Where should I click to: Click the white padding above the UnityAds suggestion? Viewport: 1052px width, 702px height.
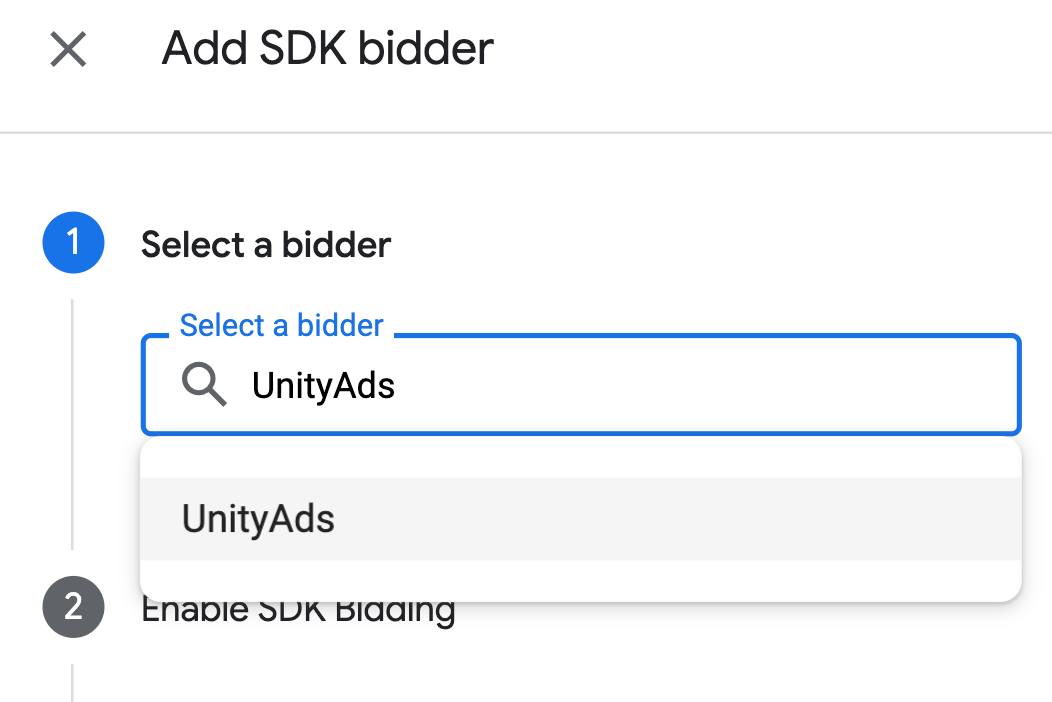click(580, 459)
